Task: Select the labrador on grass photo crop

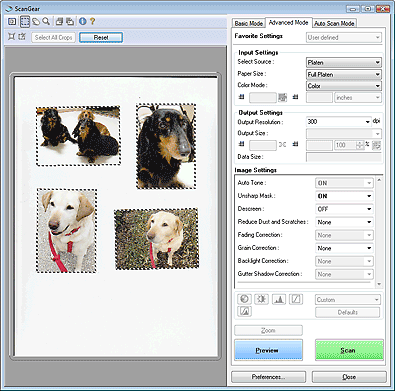Action: [157, 239]
